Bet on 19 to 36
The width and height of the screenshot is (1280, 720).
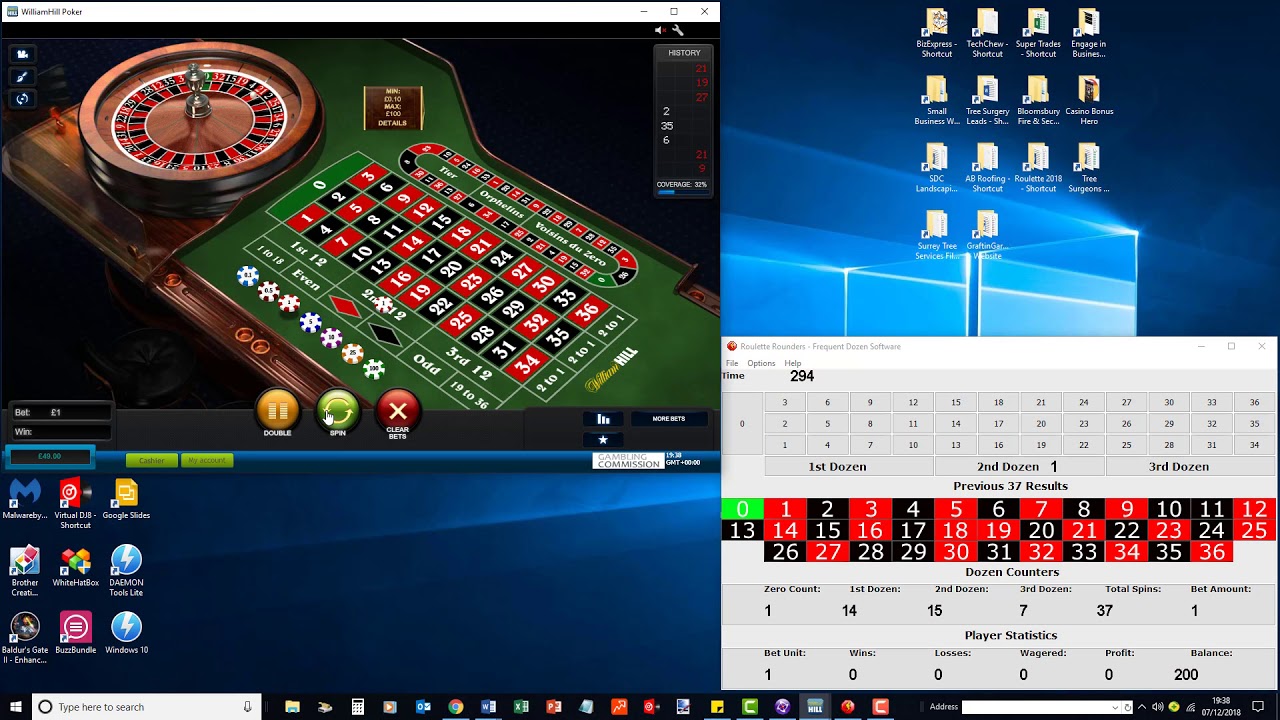468,395
